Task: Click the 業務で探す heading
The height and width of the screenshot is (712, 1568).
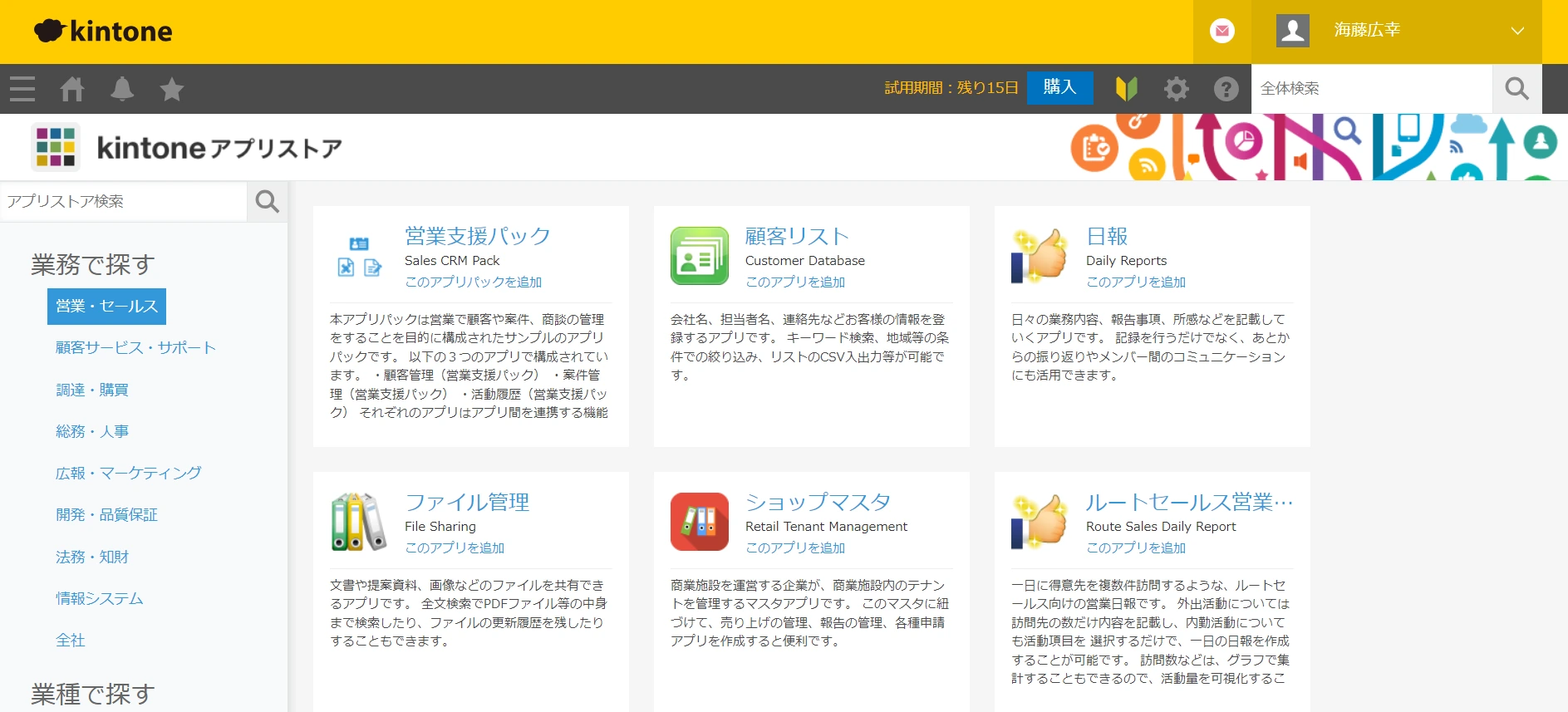Action: click(x=93, y=264)
